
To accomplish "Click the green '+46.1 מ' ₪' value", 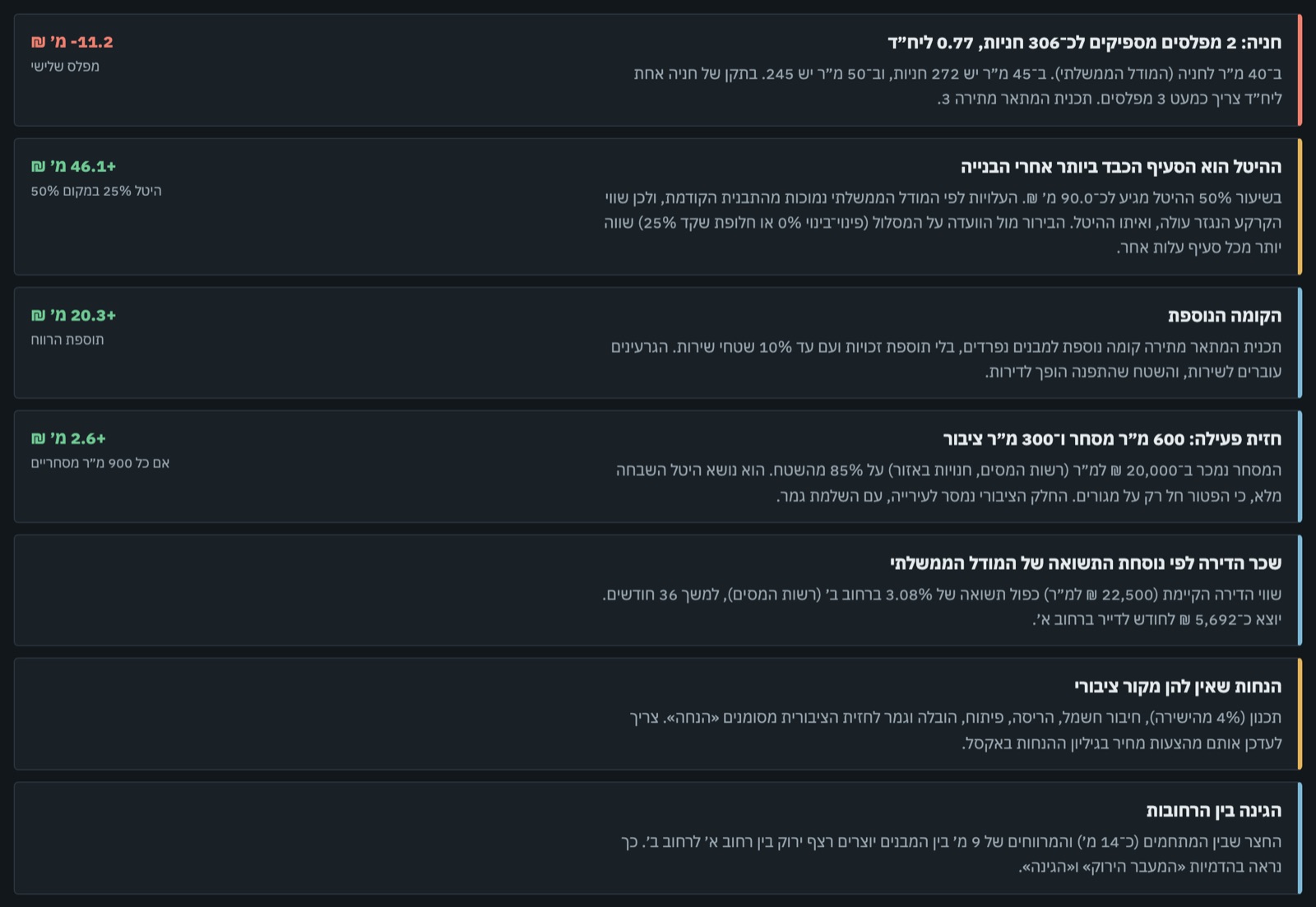I will point(74,167).
